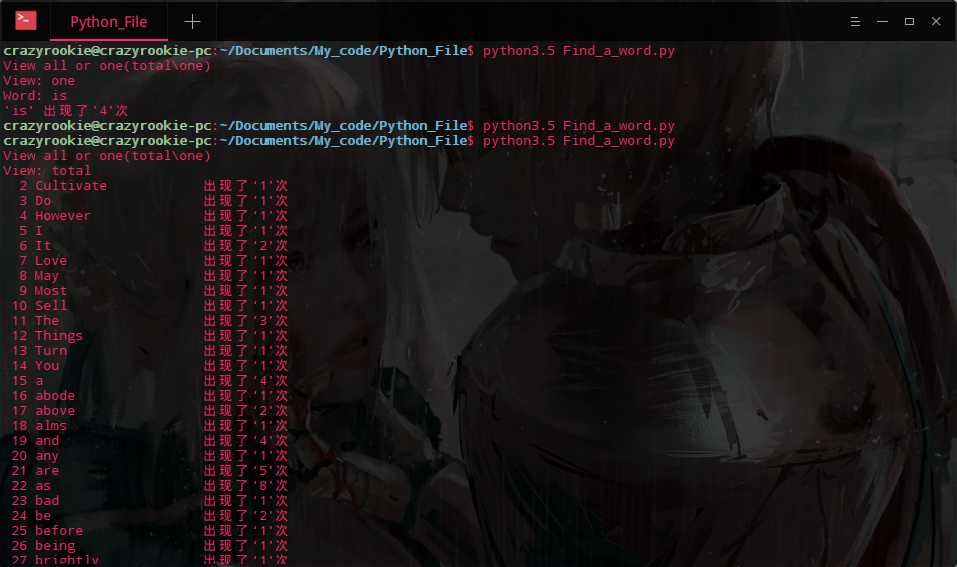The height and width of the screenshot is (567, 957).
Task: Click the first crazyrookie@crazyrookie-pc prompt
Action: [x=107, y=51]
